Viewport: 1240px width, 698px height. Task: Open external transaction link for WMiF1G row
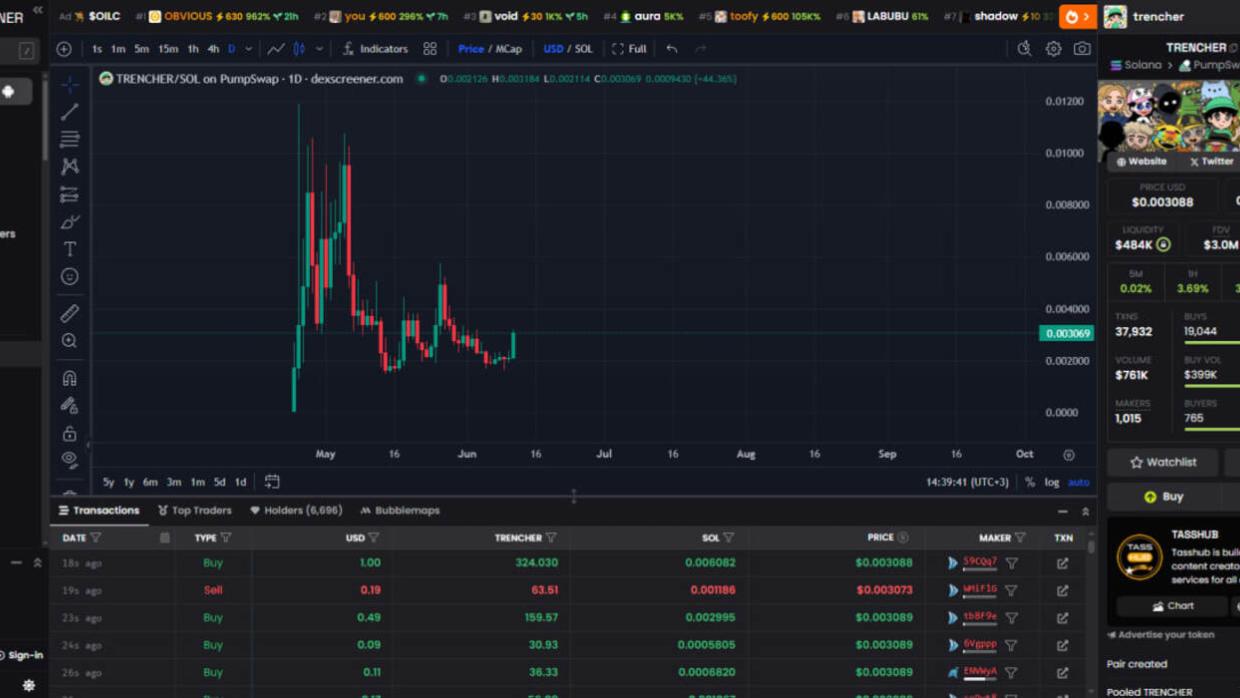[x=1063, y=590]
